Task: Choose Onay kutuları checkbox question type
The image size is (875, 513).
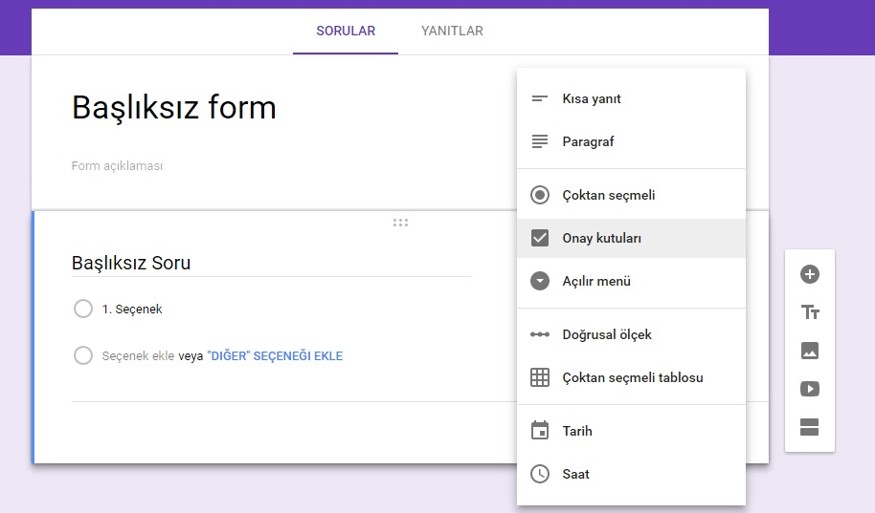Action: 601,238
